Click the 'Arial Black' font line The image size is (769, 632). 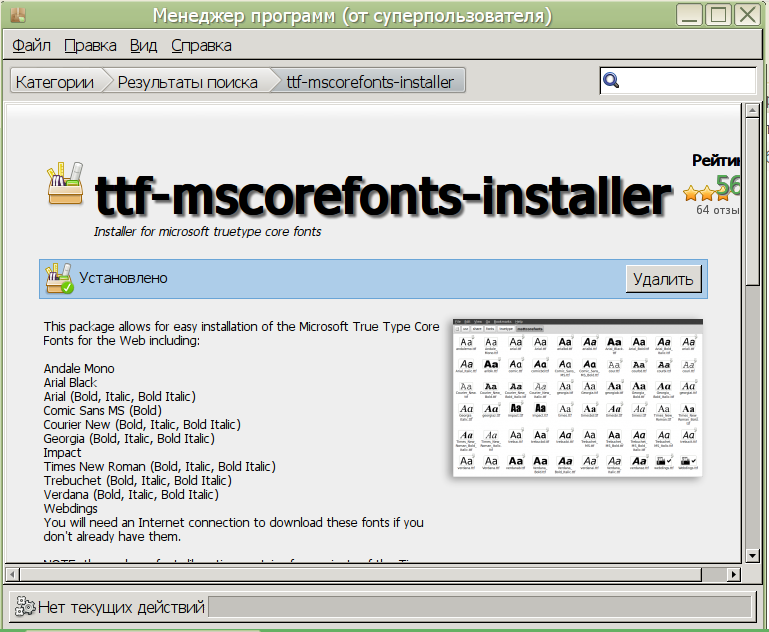point(70,382)
